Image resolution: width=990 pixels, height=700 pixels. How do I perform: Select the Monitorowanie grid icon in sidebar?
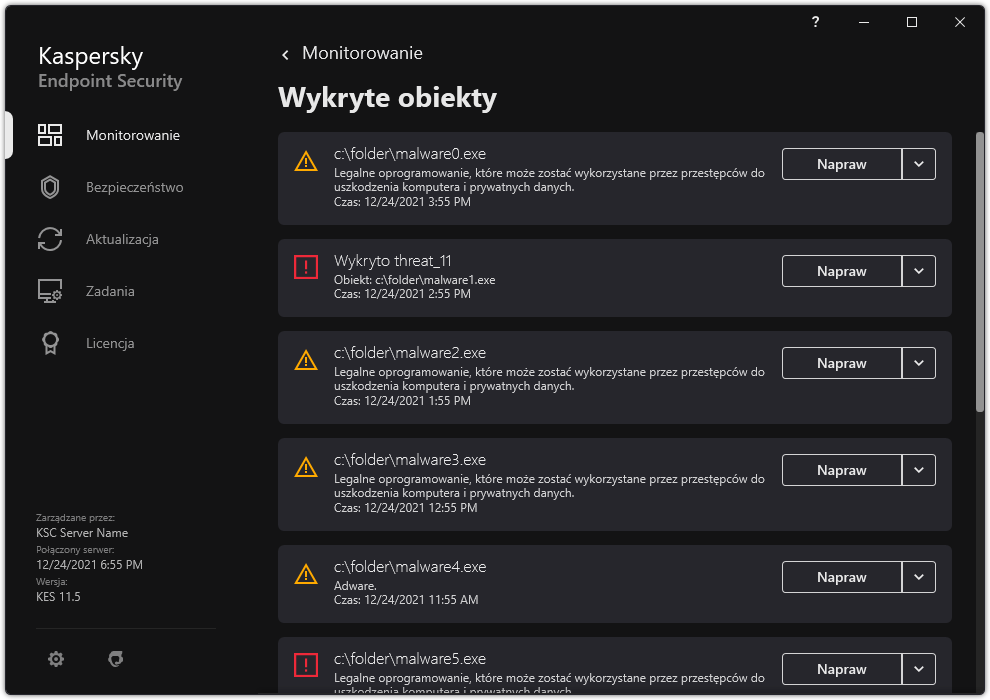50,134
